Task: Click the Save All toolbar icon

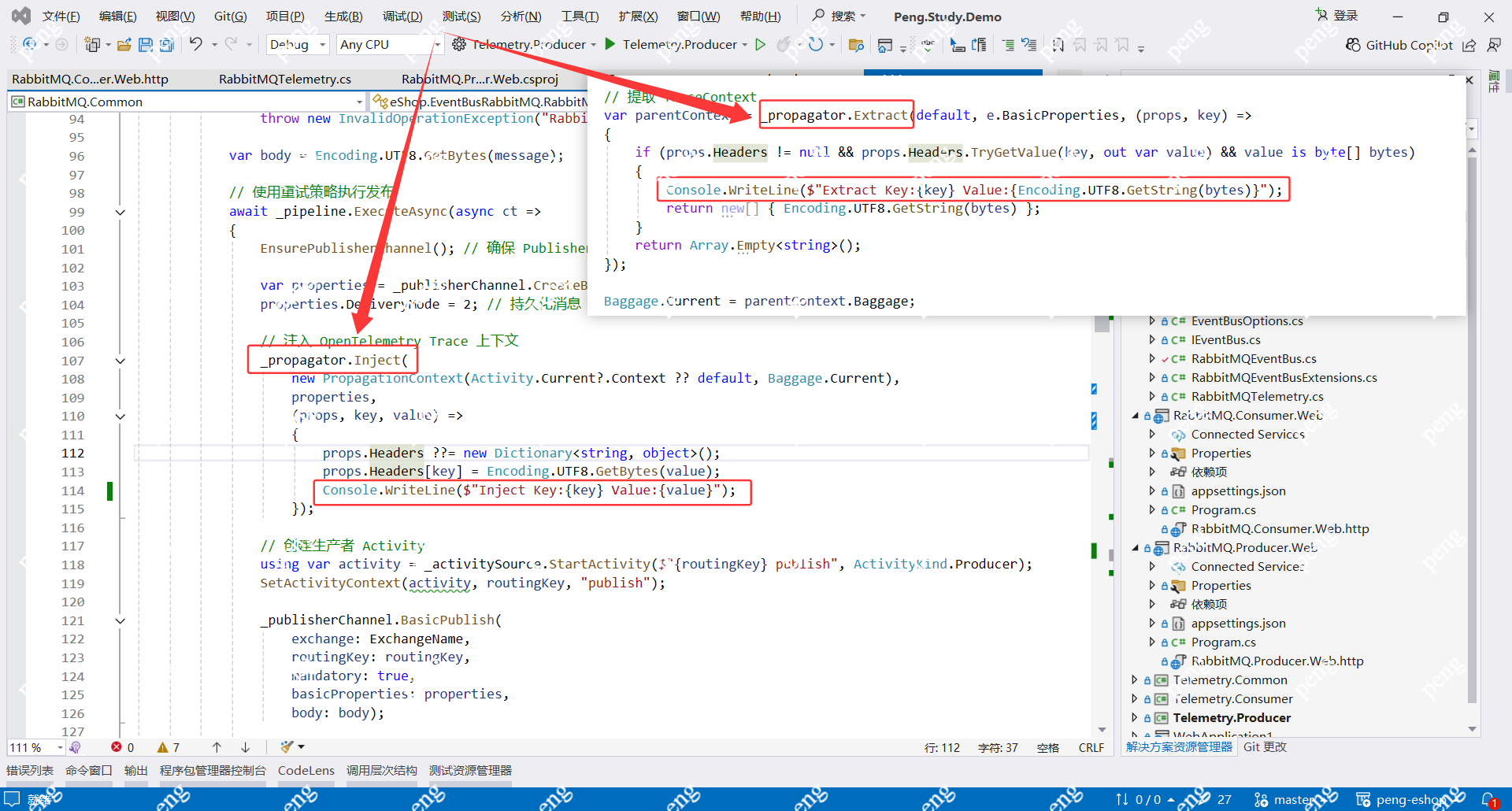Action: (166, 45)
